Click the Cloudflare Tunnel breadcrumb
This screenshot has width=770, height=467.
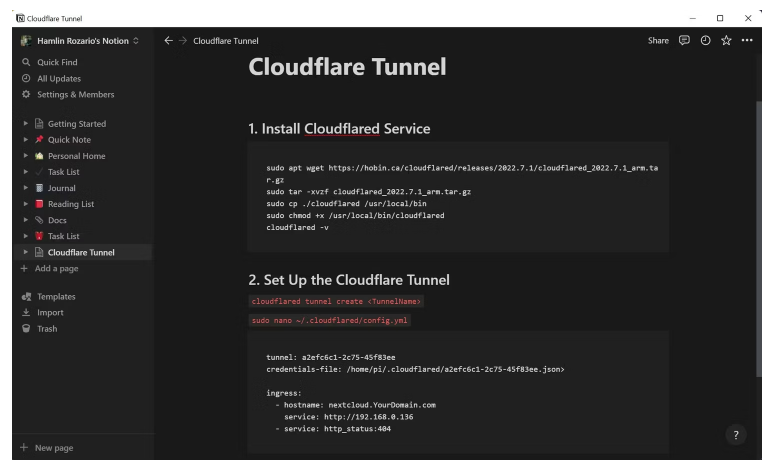pos(225,41)
